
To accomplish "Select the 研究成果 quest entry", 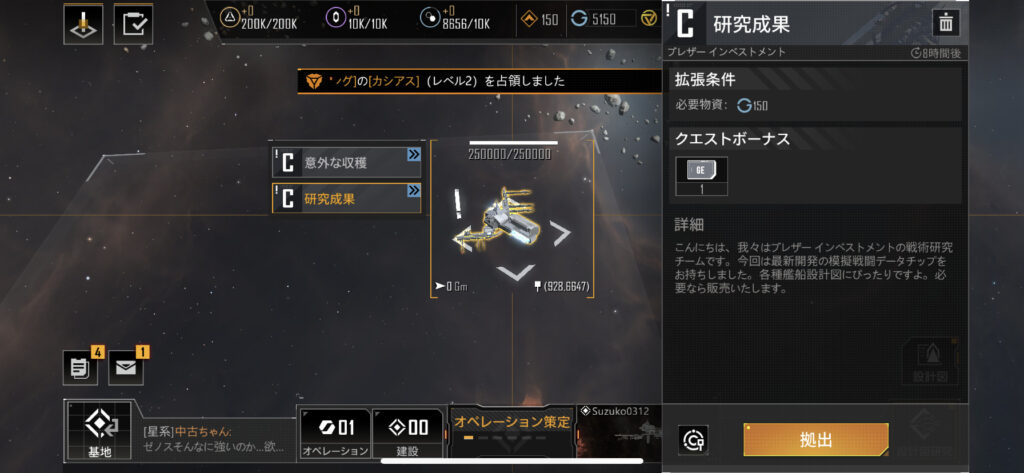I will click(x=347, y=199).
